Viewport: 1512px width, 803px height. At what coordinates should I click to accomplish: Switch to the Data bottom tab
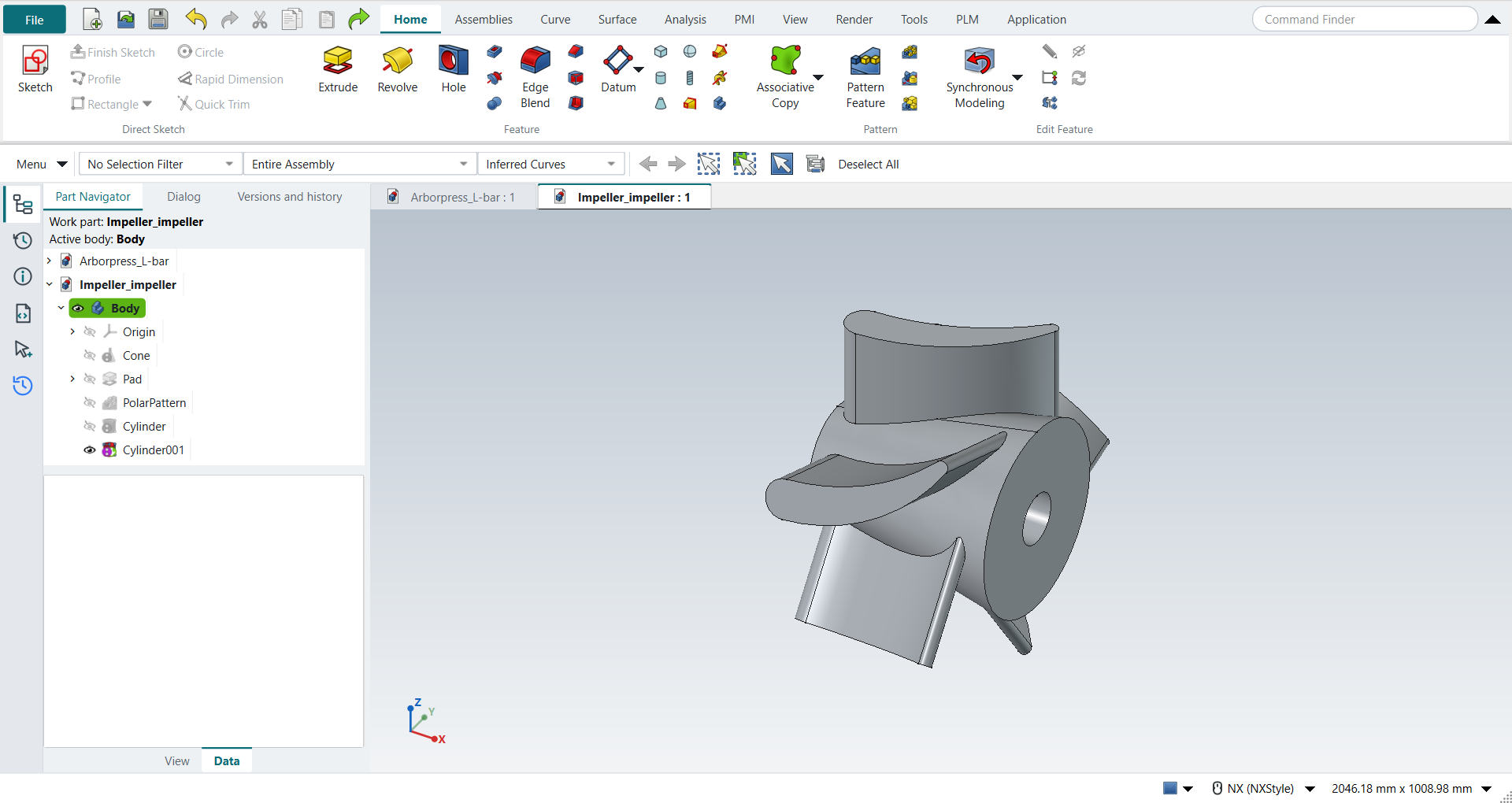pos(227,760)
